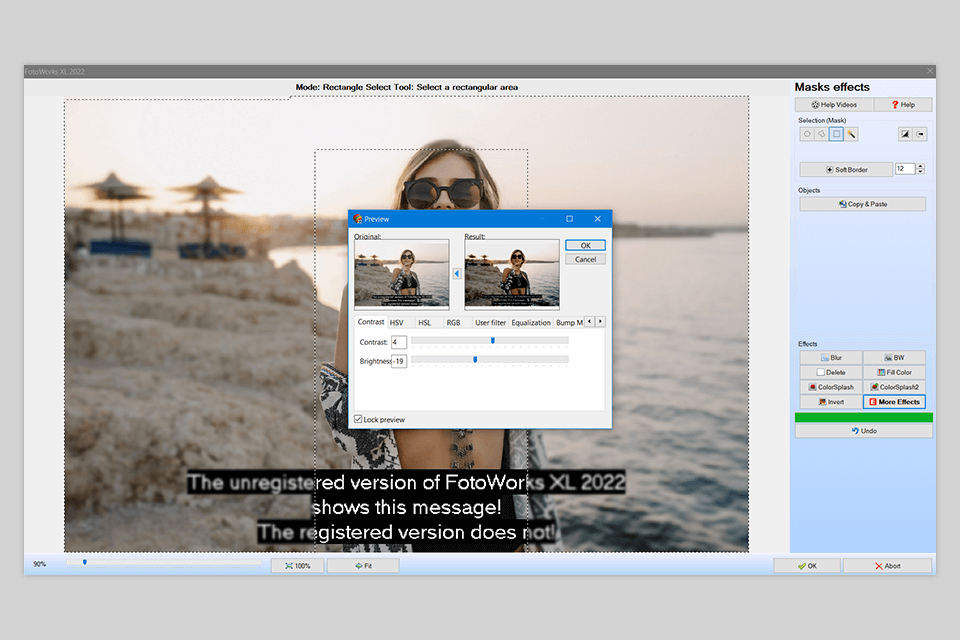Decrease the Soft Border value with down arrow
Screen dimensions: 960x640
click(920, 172)
